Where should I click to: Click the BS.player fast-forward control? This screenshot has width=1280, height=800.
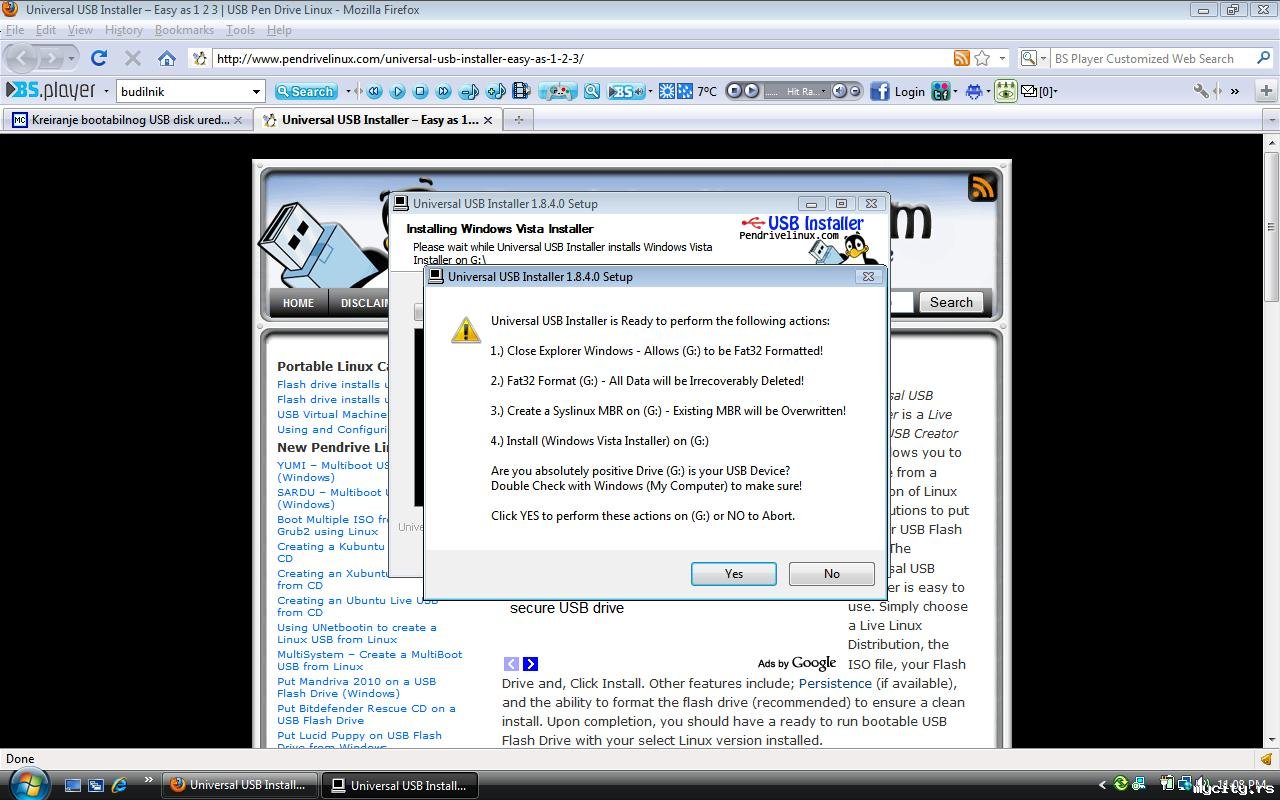point(443,91)
